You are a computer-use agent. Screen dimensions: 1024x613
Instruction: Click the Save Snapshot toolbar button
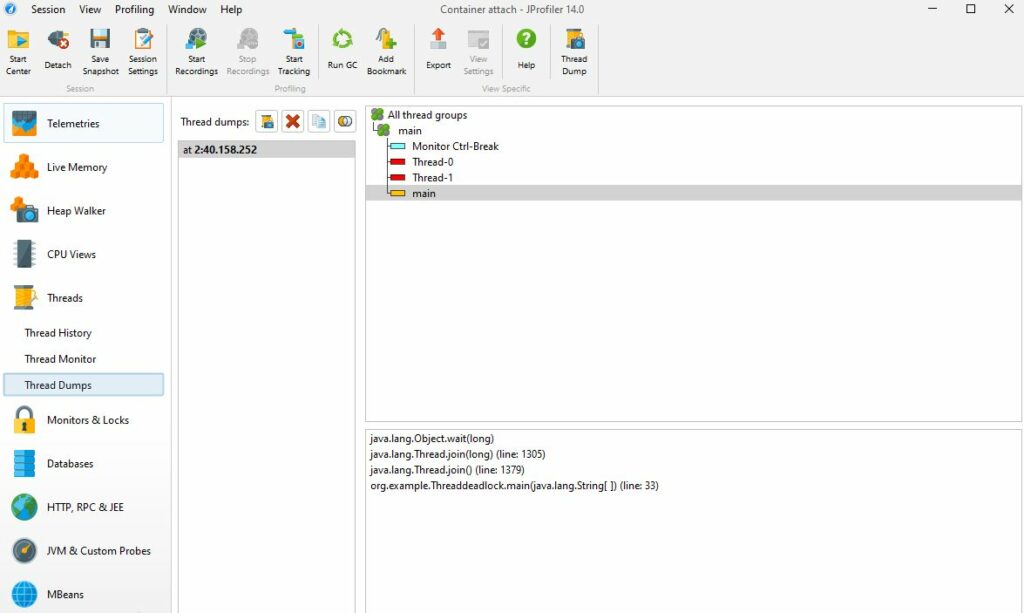click(x=101, y=52)
